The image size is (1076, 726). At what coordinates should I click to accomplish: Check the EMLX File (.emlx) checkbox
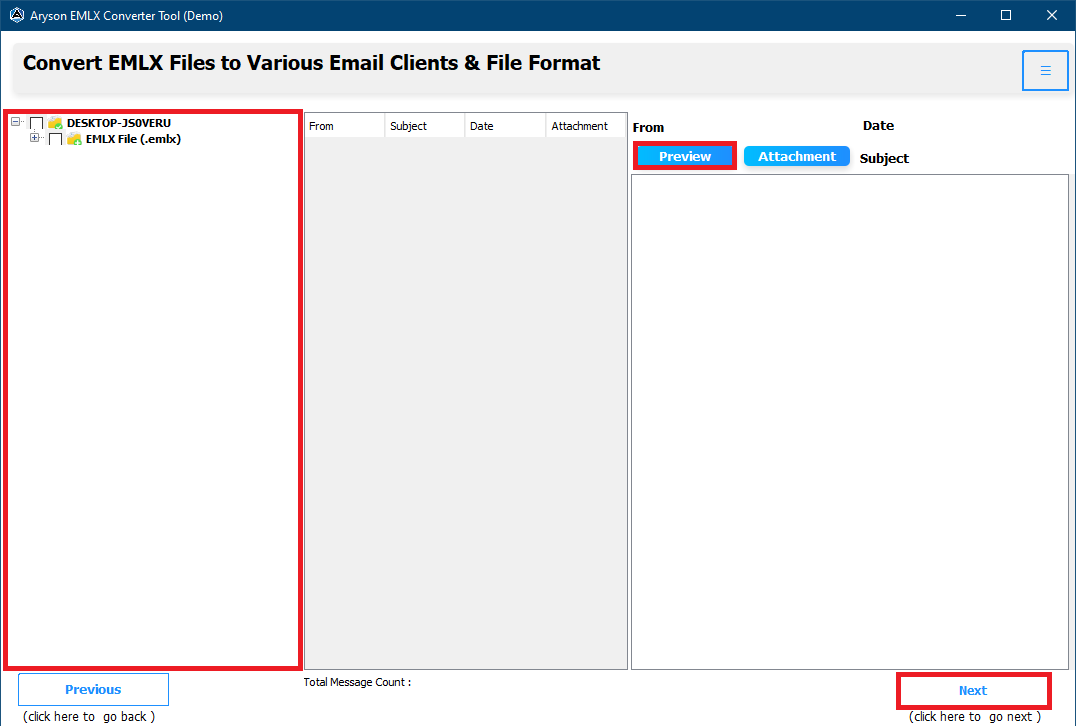pos(56,139)
